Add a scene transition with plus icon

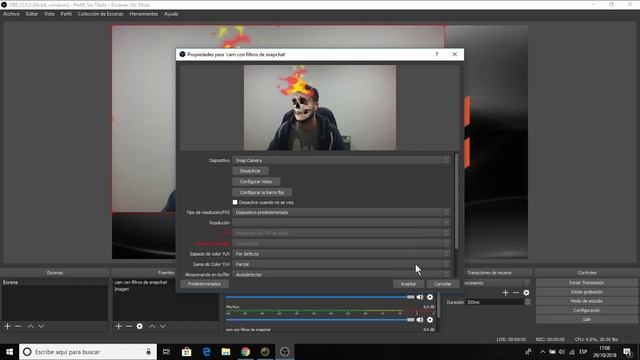pyautogui.click(x=505, y=293)
